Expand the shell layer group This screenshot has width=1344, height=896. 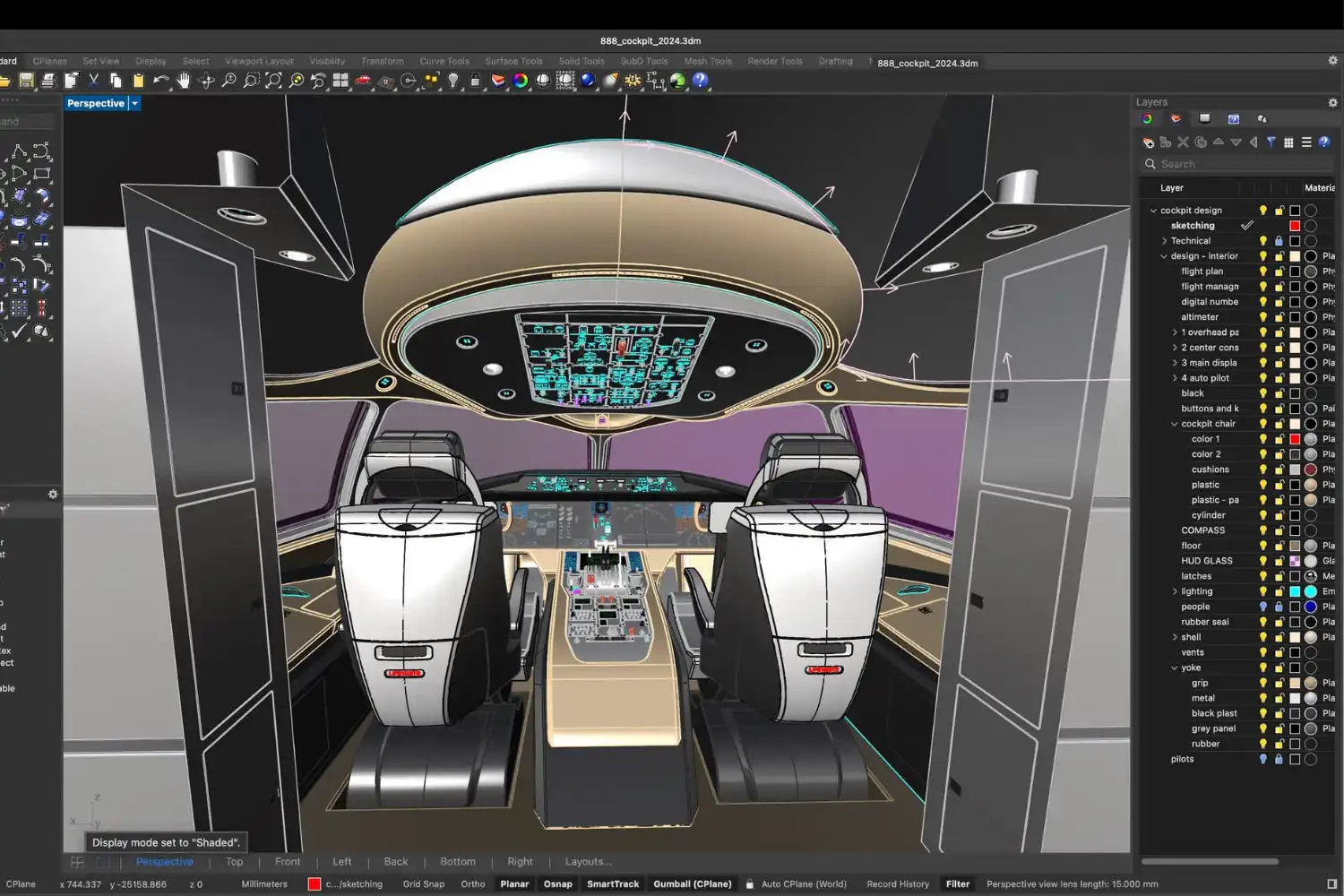click(1176, 637)
